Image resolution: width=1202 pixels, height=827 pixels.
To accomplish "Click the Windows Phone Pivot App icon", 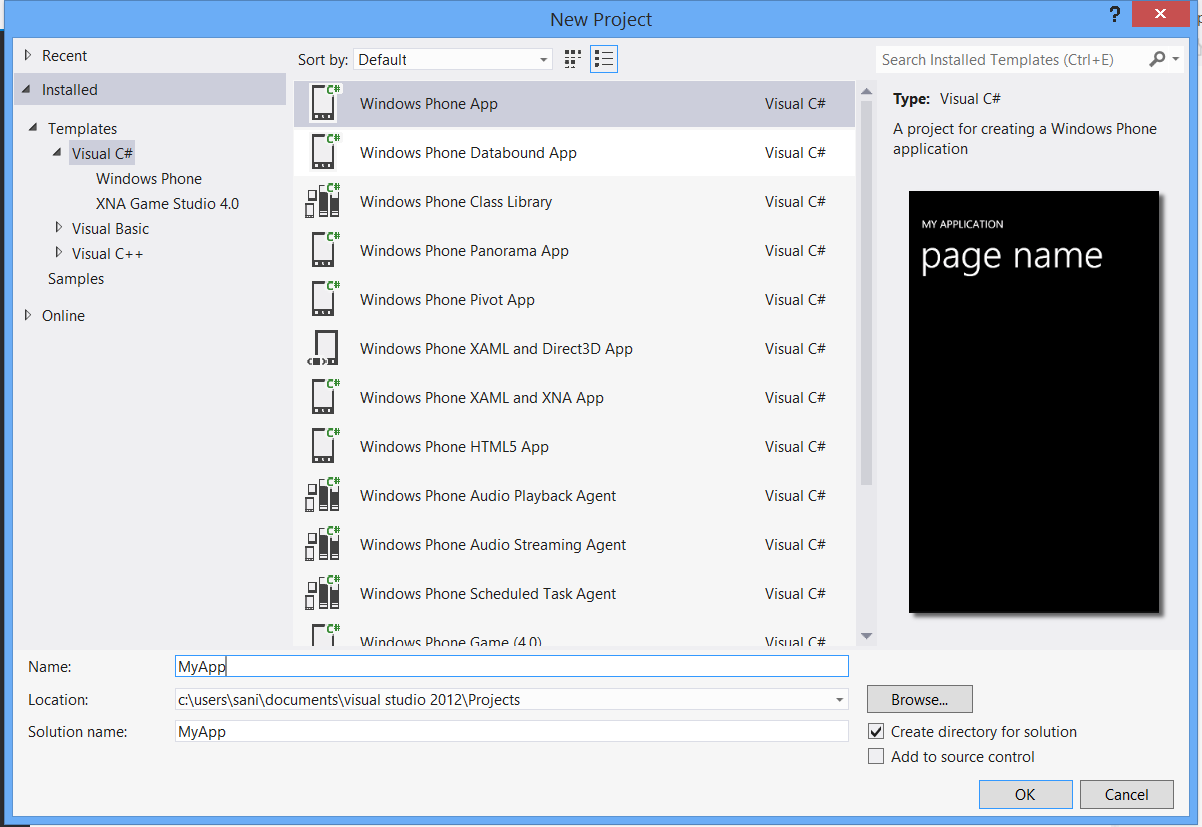I will click(x=323, y=299).
